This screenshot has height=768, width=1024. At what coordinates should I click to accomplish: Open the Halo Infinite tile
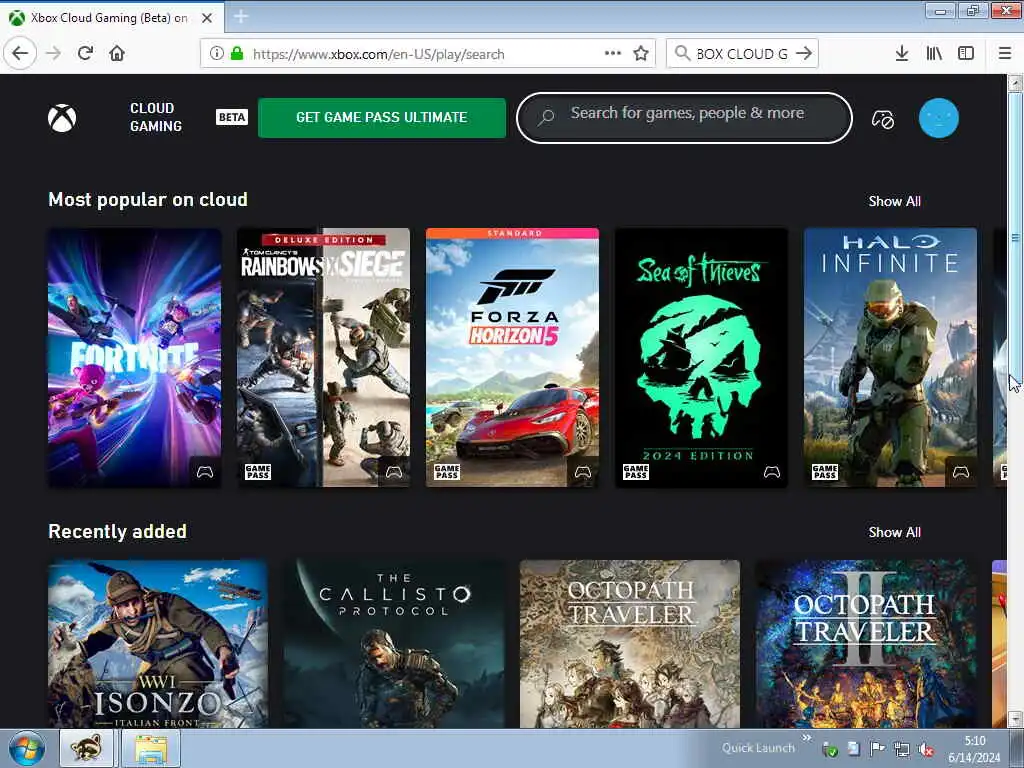point(890,357)
